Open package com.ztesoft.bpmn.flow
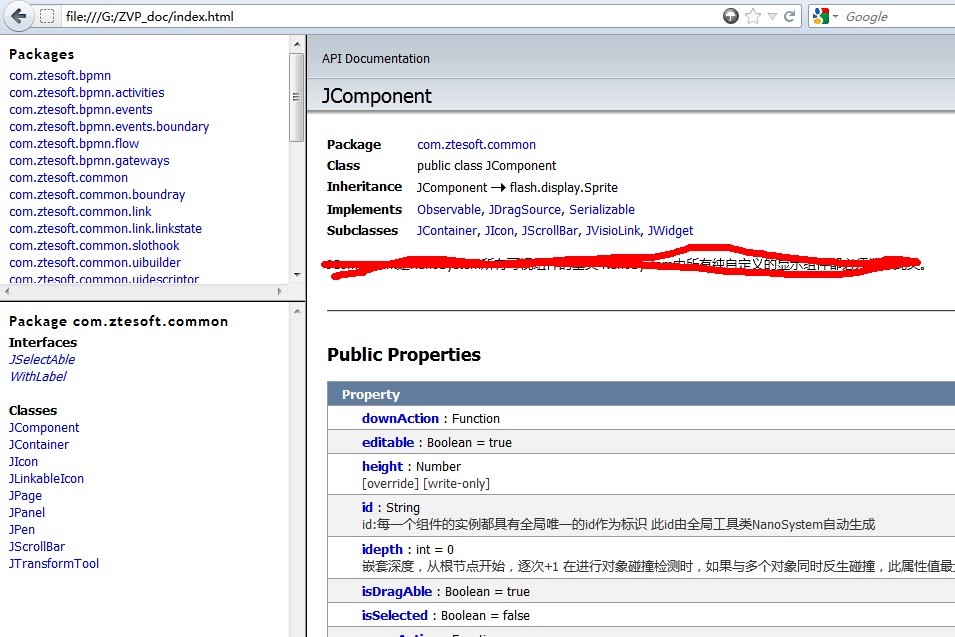Image resolution: width=955 pixels, height=637 pixels. (x=74, y=144)
